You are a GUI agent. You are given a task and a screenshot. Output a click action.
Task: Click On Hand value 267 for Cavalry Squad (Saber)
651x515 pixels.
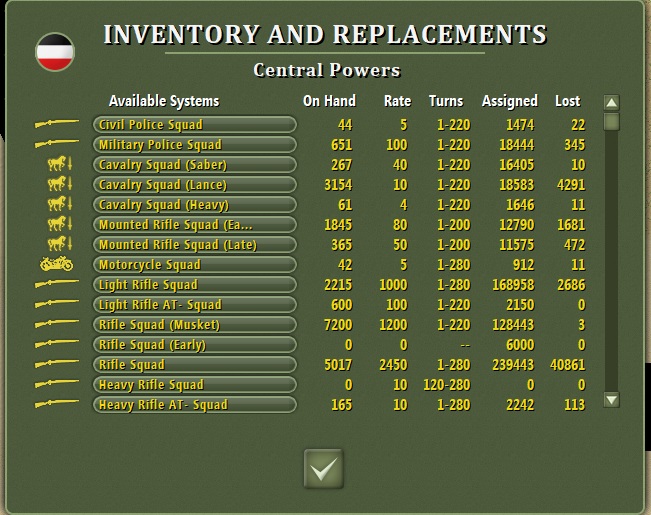341,164
